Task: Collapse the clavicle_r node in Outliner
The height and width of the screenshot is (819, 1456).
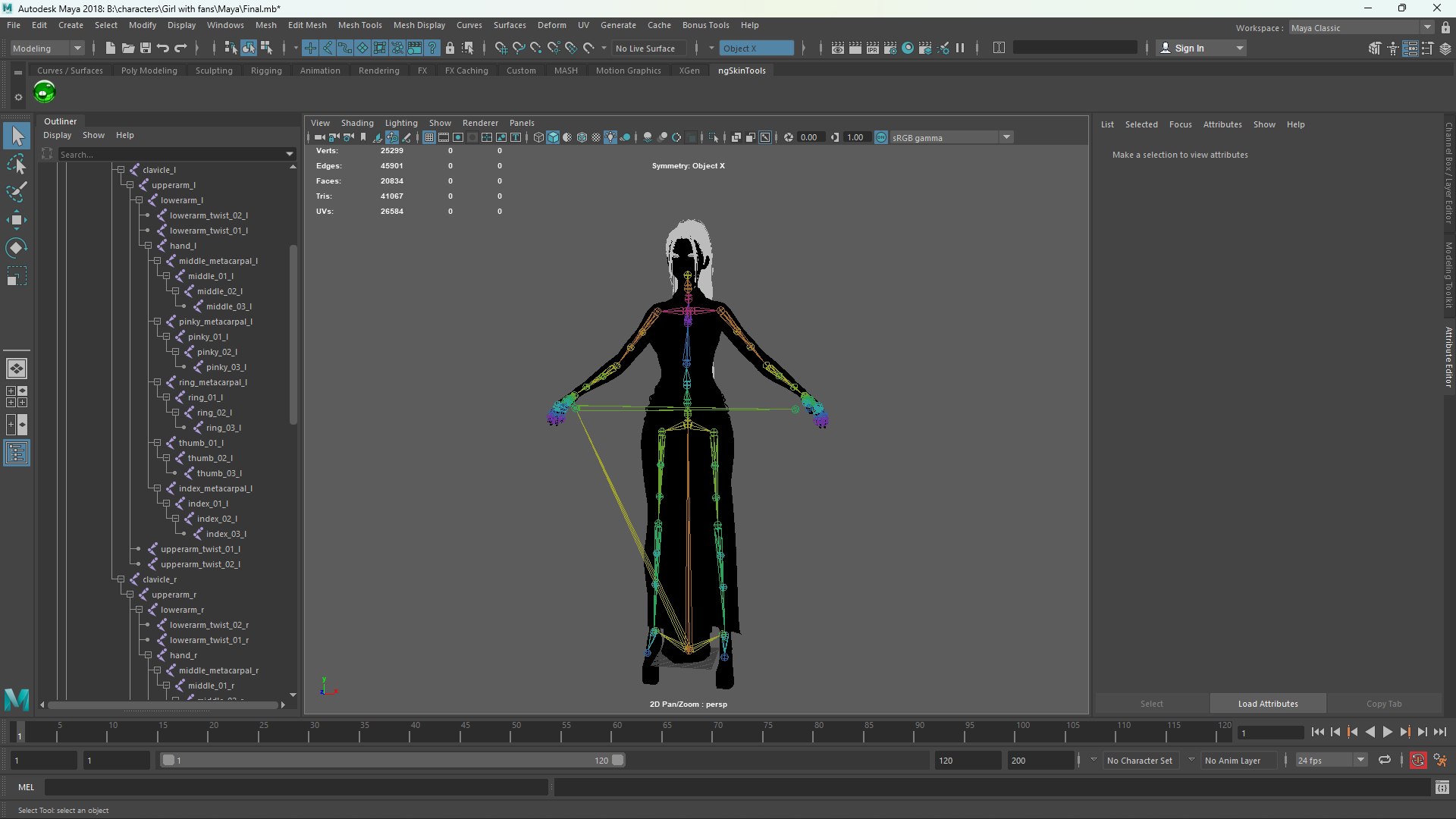Action: click(x=121, y=579)
